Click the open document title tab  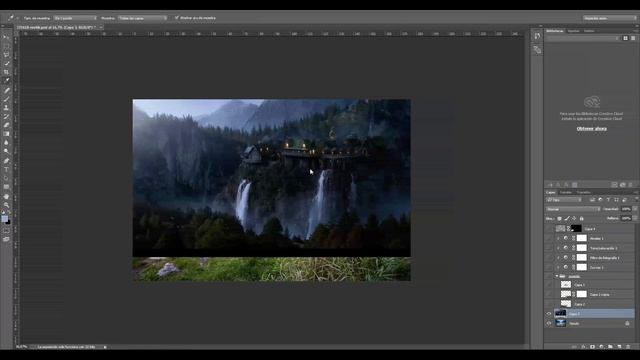[56, 27]
